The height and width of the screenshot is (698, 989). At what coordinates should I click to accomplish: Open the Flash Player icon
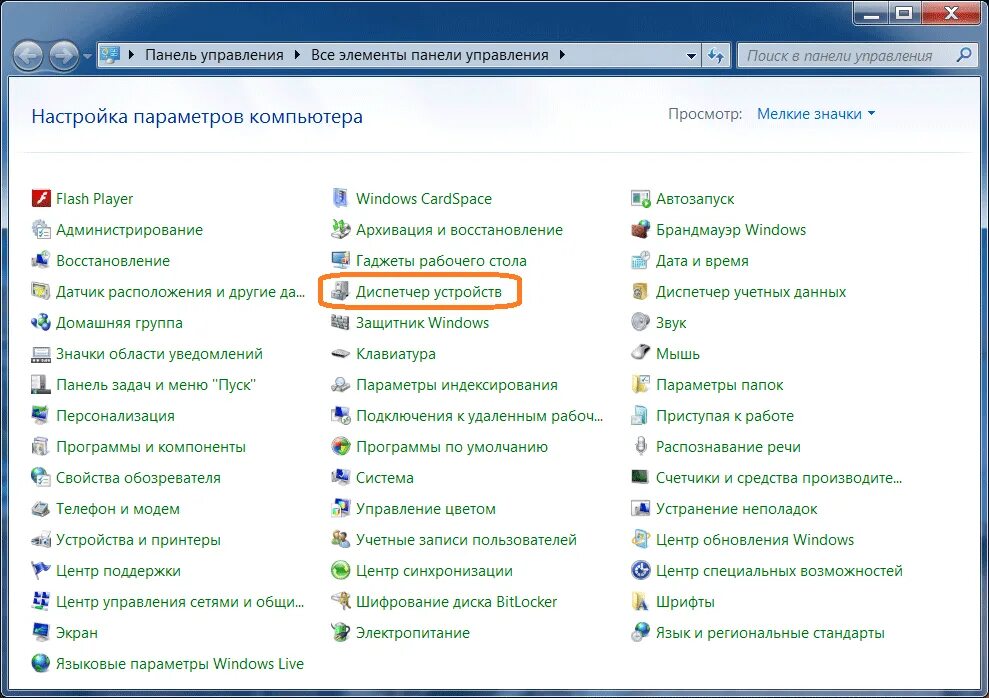coord(41,199)
